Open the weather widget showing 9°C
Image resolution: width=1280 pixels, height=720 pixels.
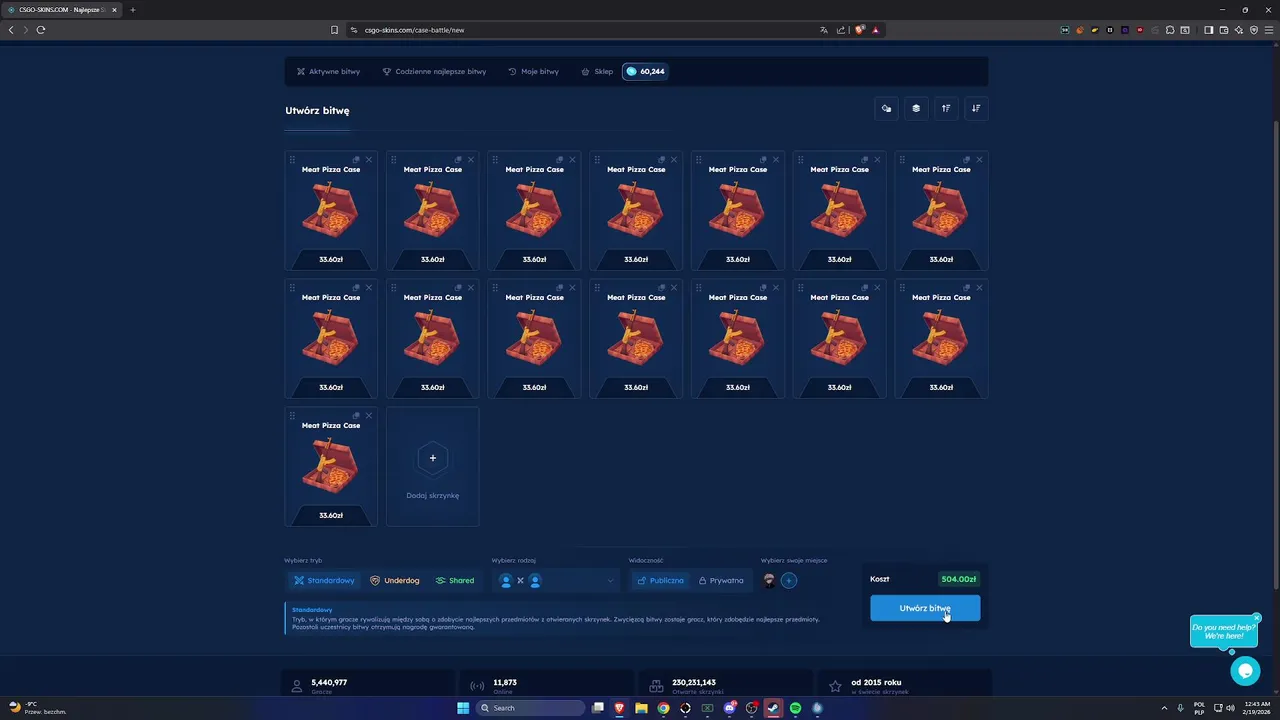[x=36, y=708]
